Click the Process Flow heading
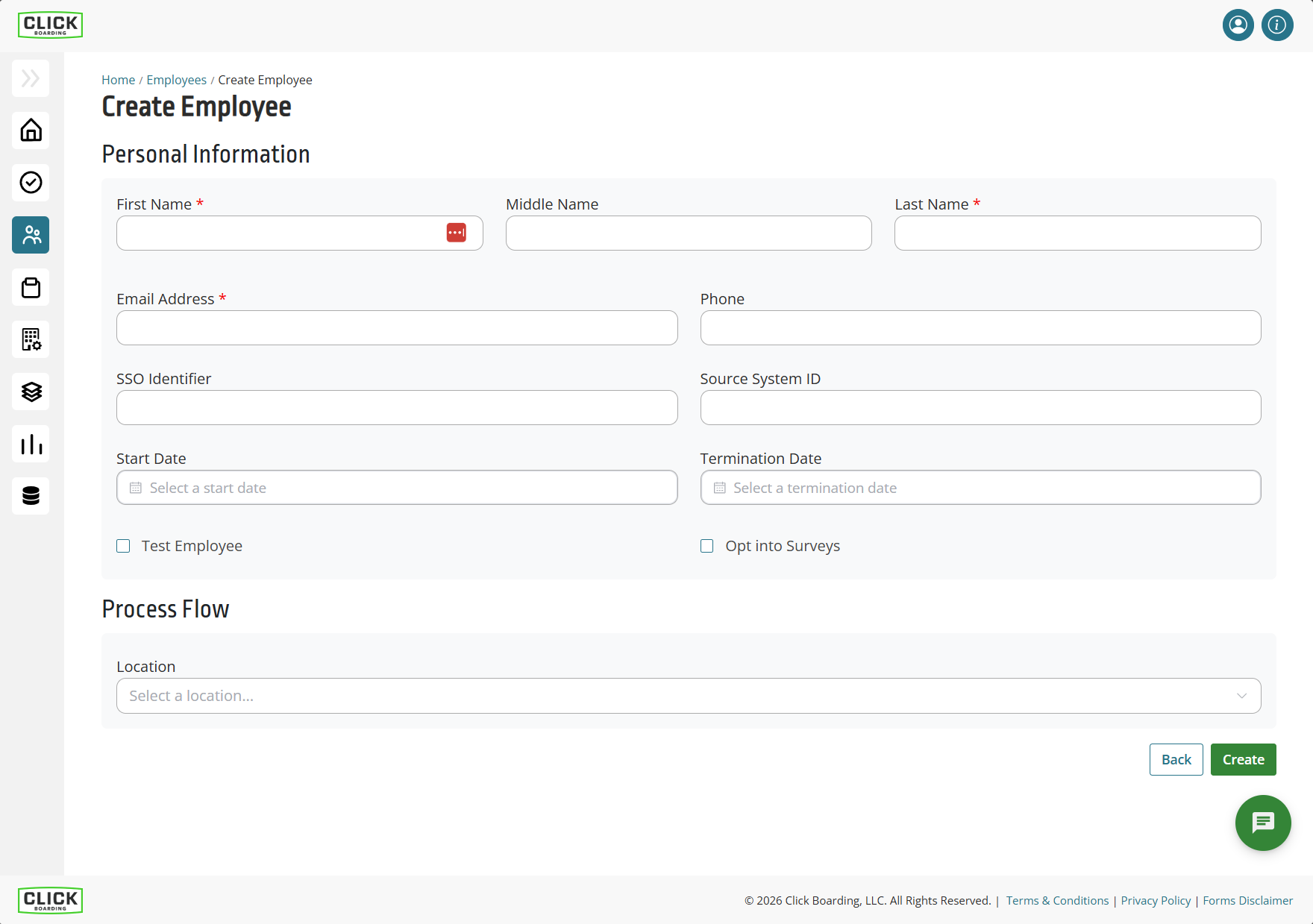Viewport: 1313px width, 924px height. click(x=166, y=609)
